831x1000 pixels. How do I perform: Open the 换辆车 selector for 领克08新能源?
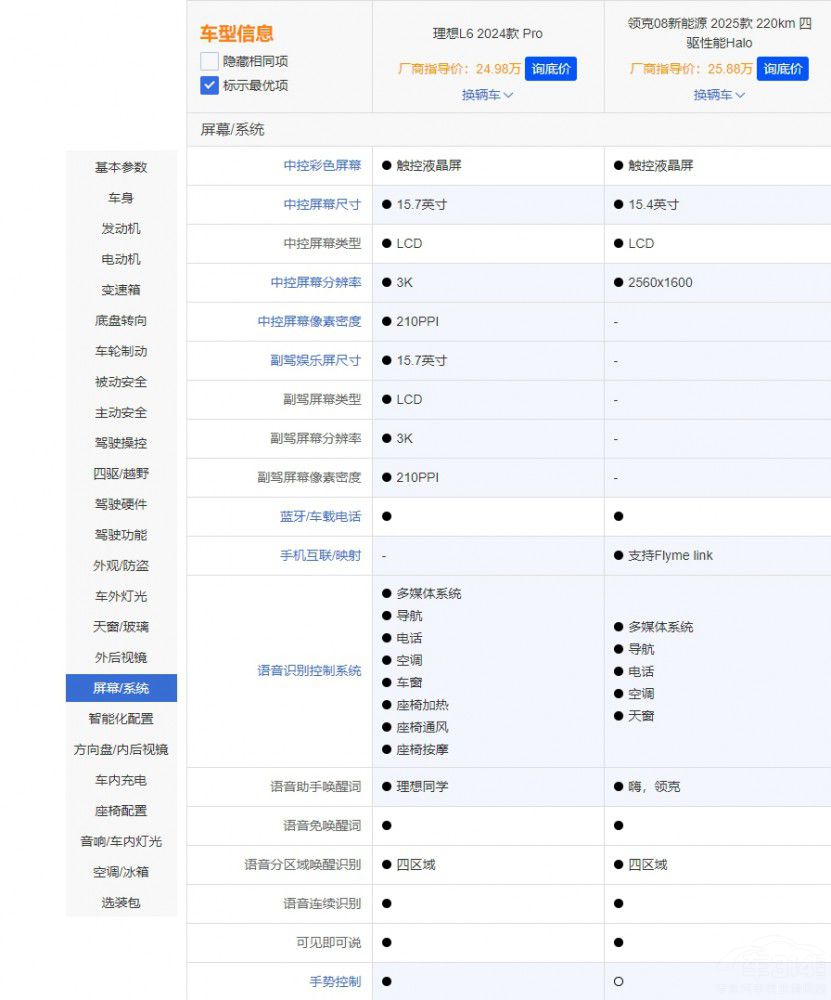coord(716,95)
